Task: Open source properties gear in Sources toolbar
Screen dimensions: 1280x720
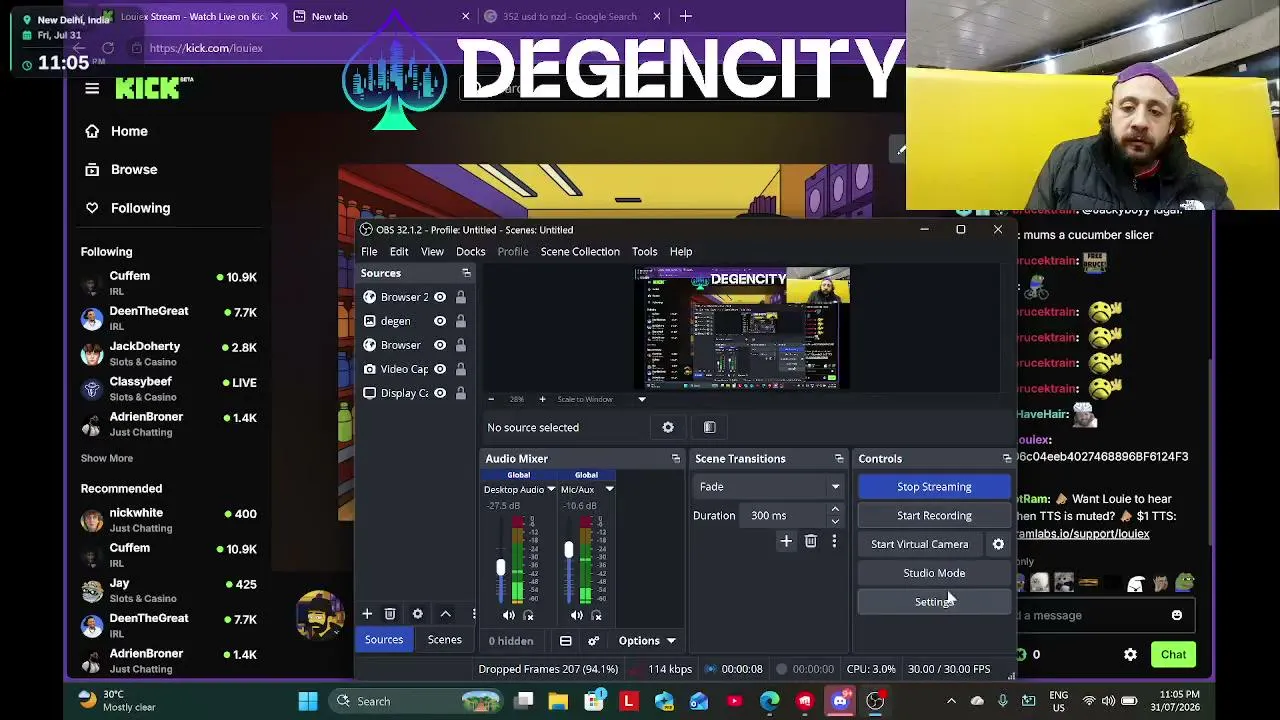Action: (x=418, y=614)
